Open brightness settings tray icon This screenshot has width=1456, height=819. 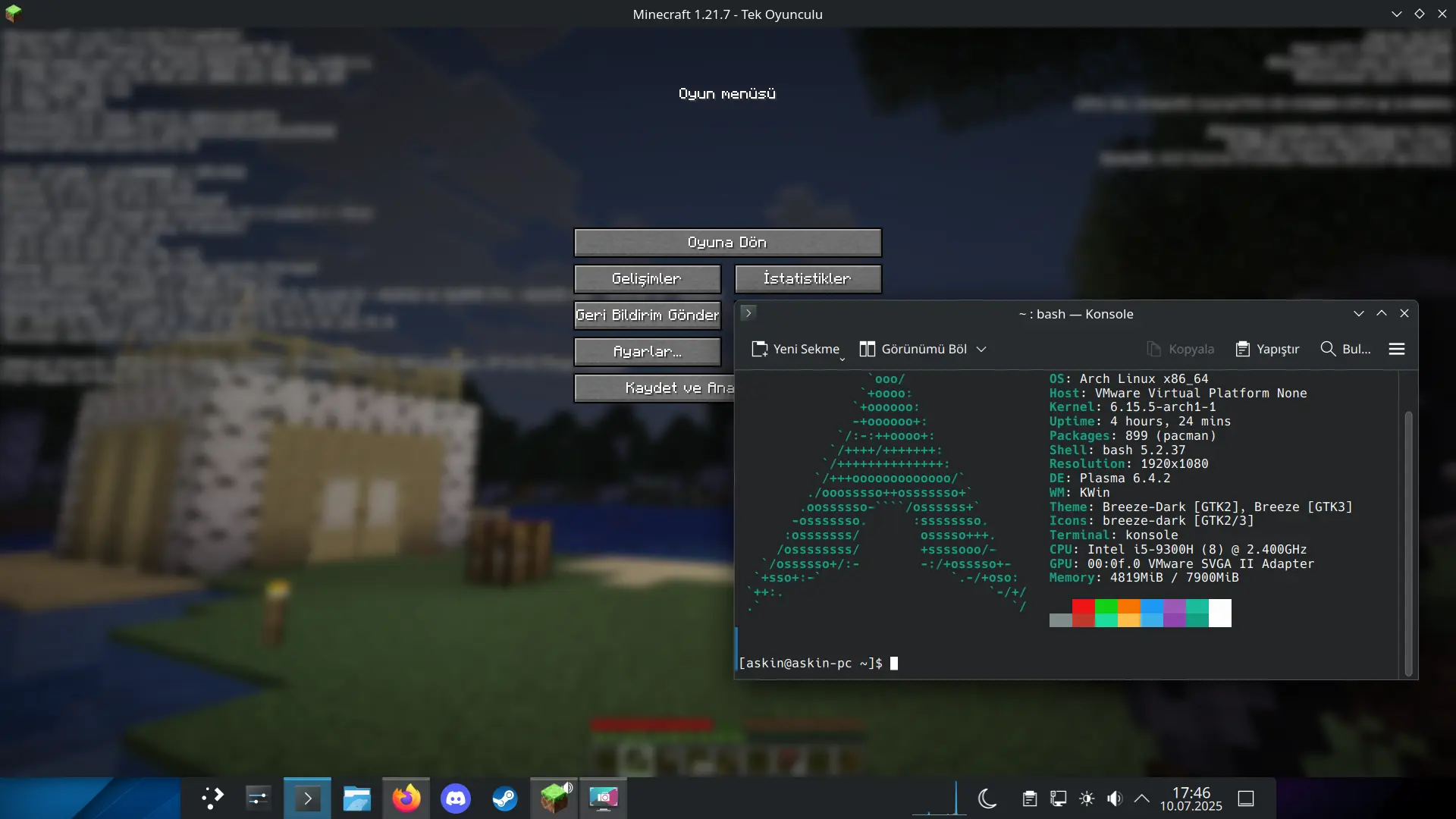click(1087, 798)
